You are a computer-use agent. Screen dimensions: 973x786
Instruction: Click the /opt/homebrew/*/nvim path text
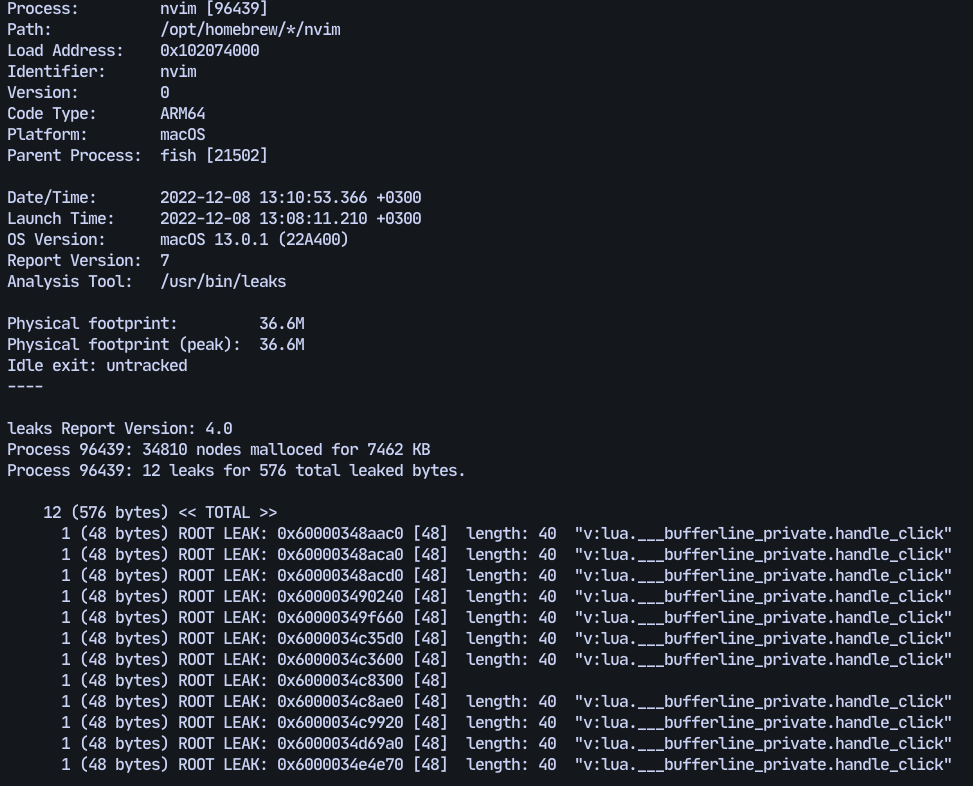tap(250, 30)
